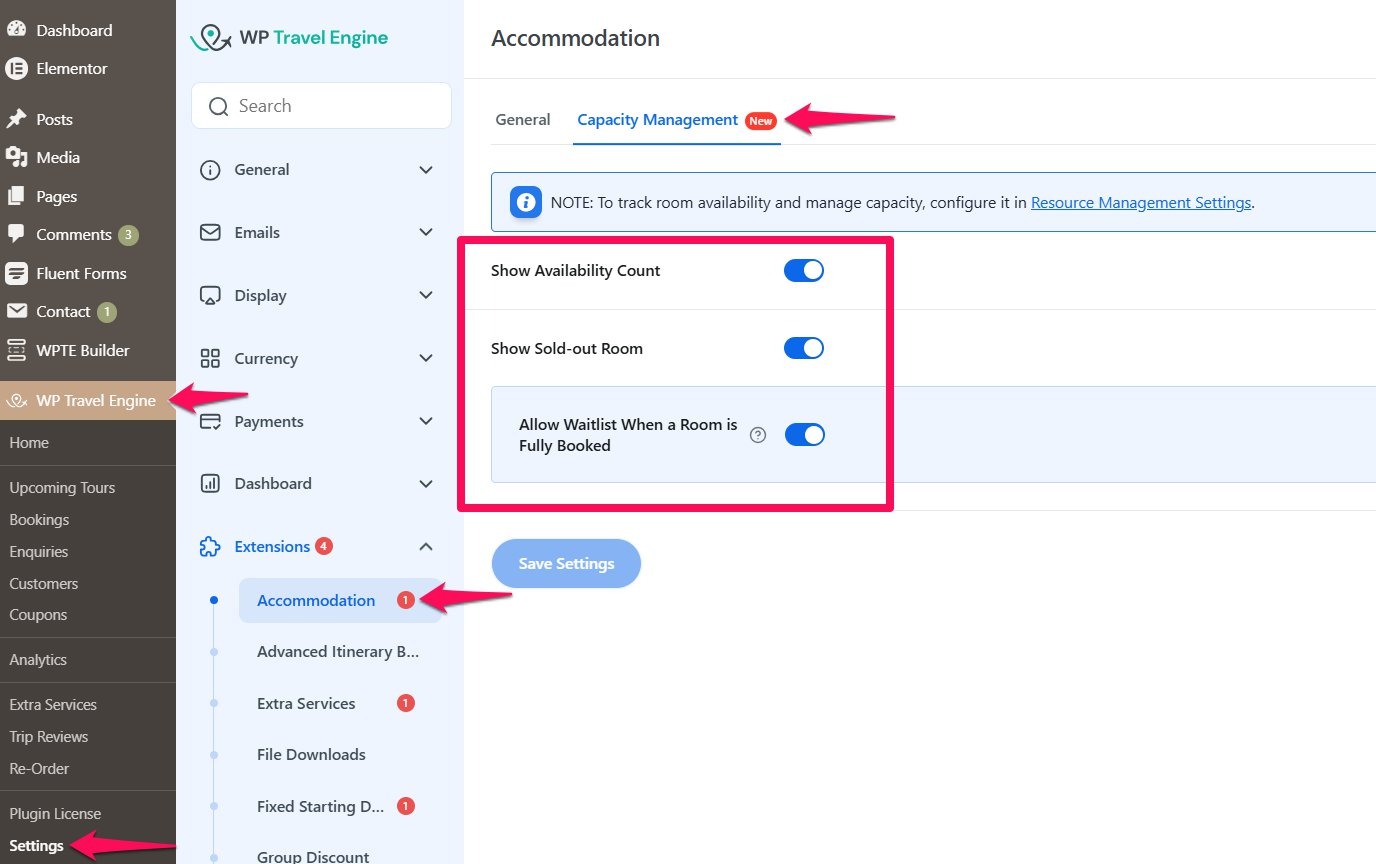1376x864 pixels.
Task: Toggle Allow Waitlist When Fully Booked switch
Action: [x=805, y=434]
